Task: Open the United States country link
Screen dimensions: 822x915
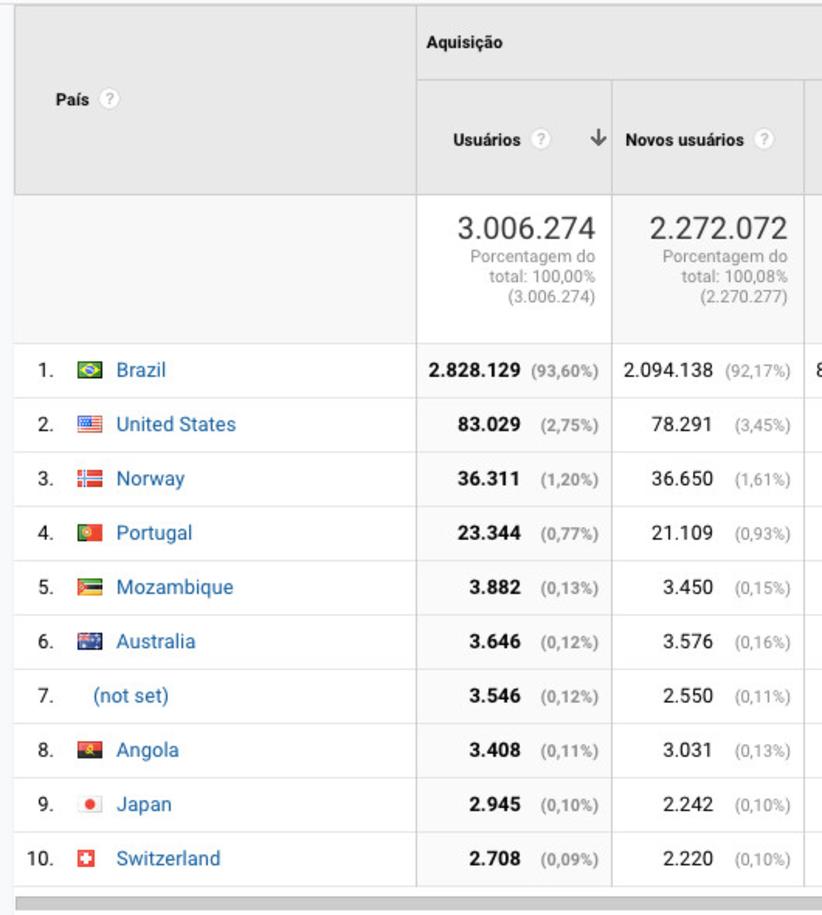Action: (176, 424)
